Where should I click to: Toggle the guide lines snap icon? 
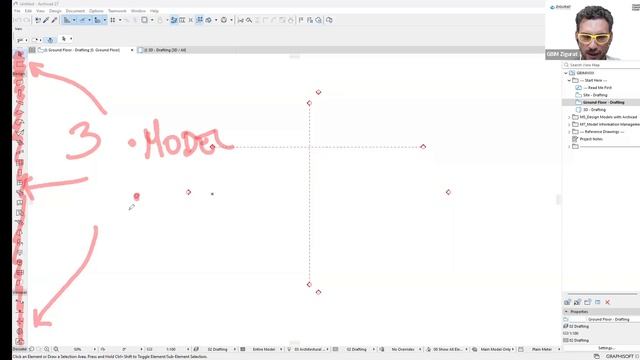(x=67, y=20)
